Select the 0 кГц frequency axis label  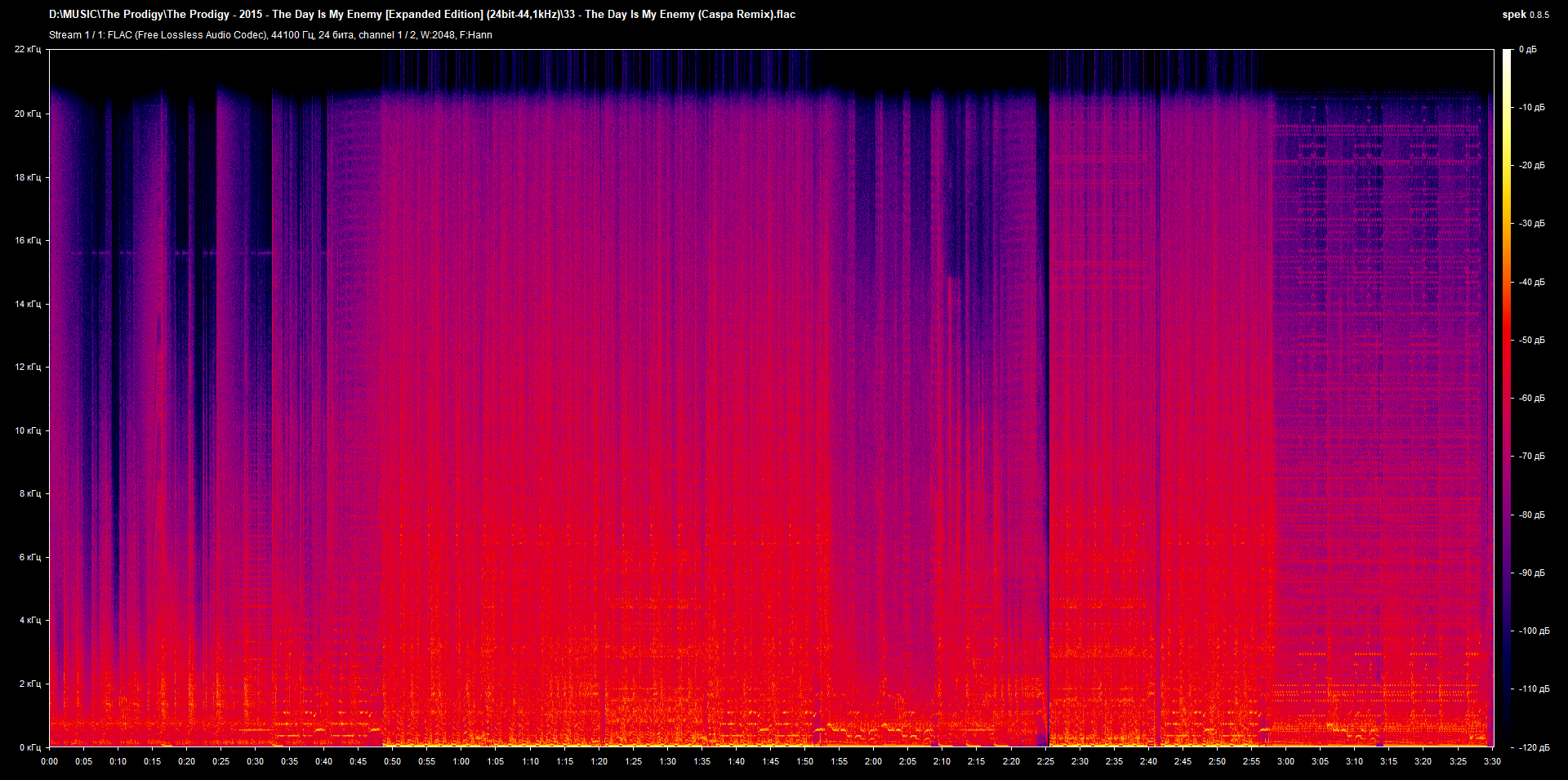[29, 747]
